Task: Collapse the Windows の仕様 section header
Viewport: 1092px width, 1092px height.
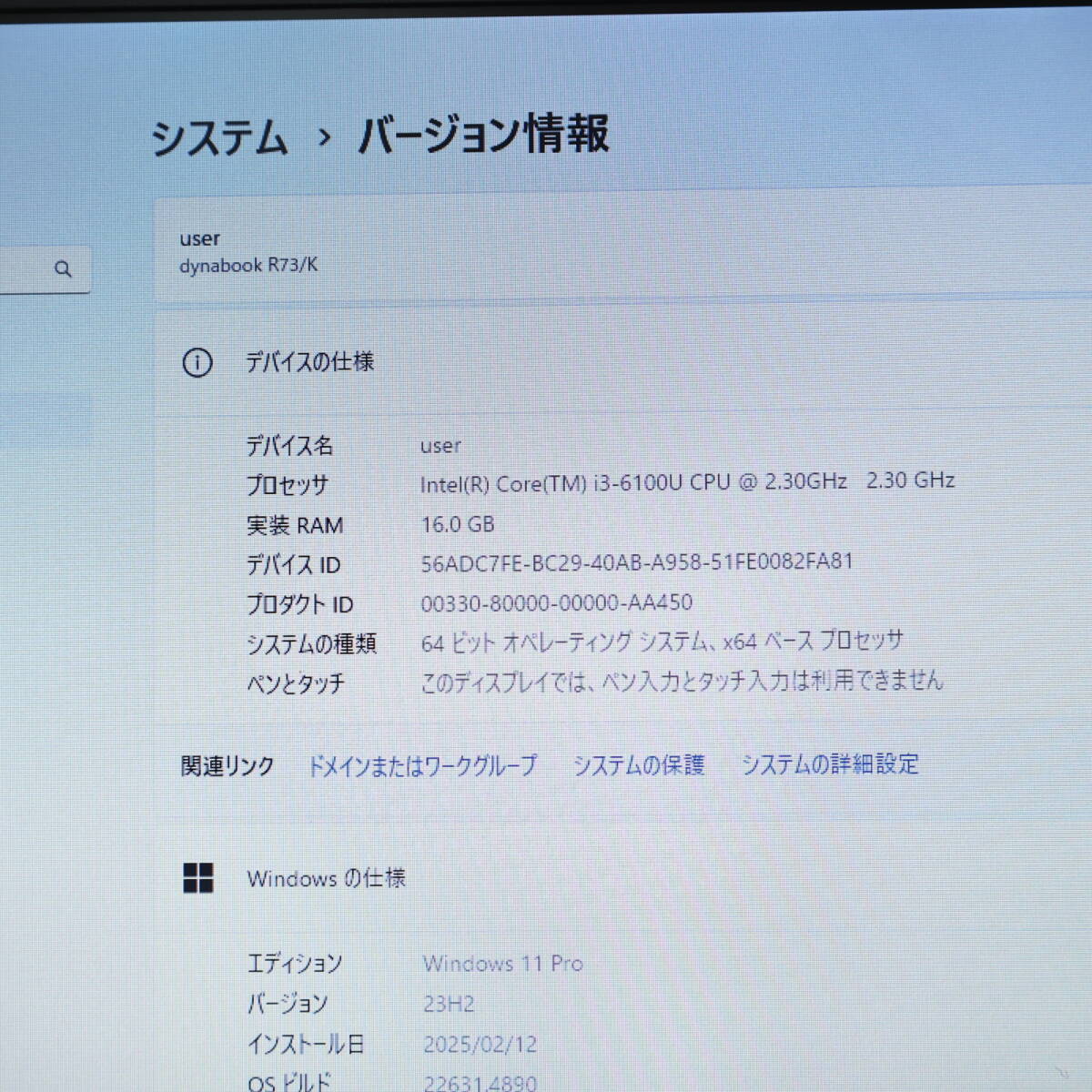Action: [622, 878]
